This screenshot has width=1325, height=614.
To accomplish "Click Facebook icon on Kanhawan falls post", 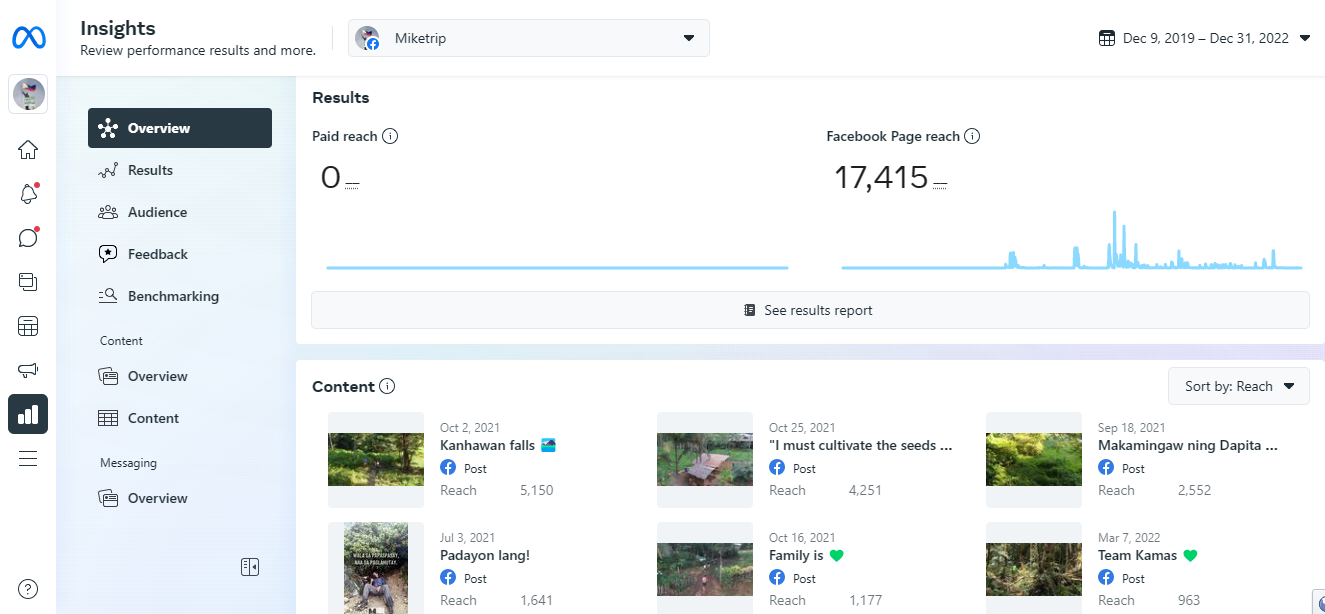I will [448, 468].
